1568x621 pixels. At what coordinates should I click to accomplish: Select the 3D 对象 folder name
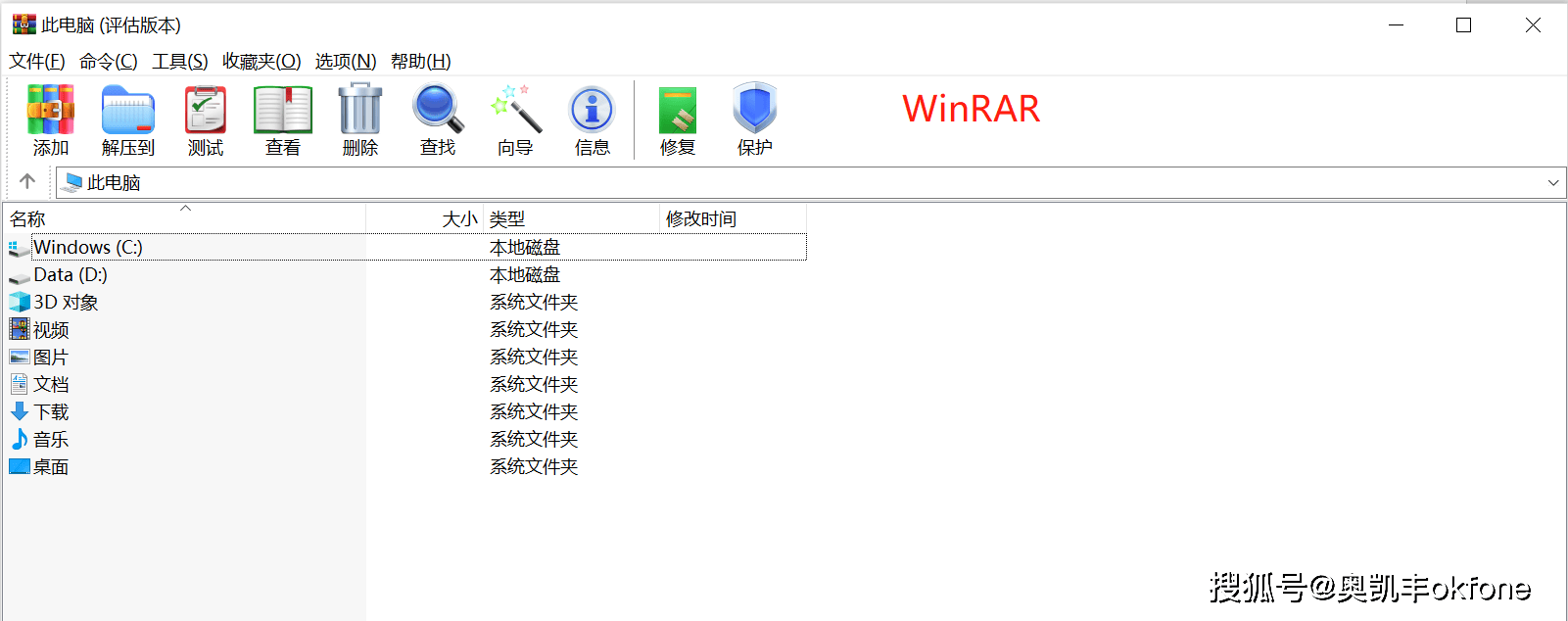point(66,303)
